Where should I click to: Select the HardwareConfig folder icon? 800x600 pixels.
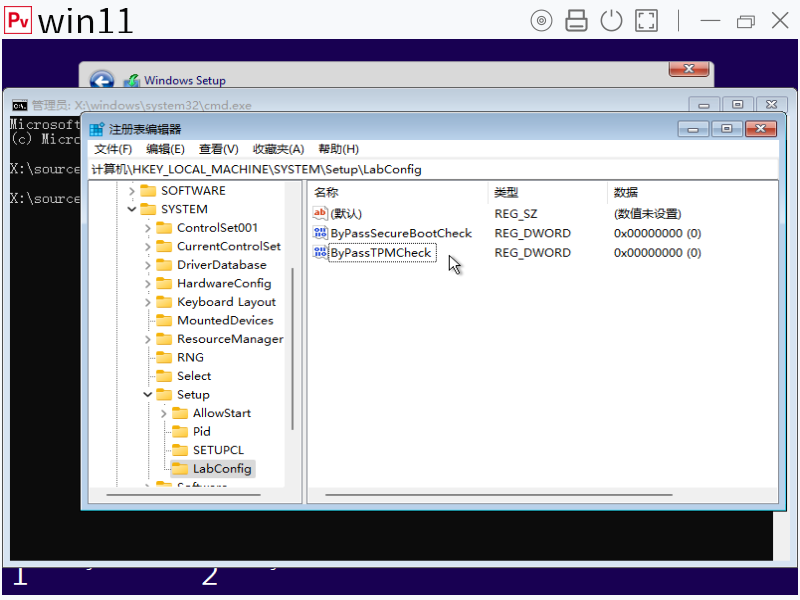pyautogui.click(x=164, y=283)
